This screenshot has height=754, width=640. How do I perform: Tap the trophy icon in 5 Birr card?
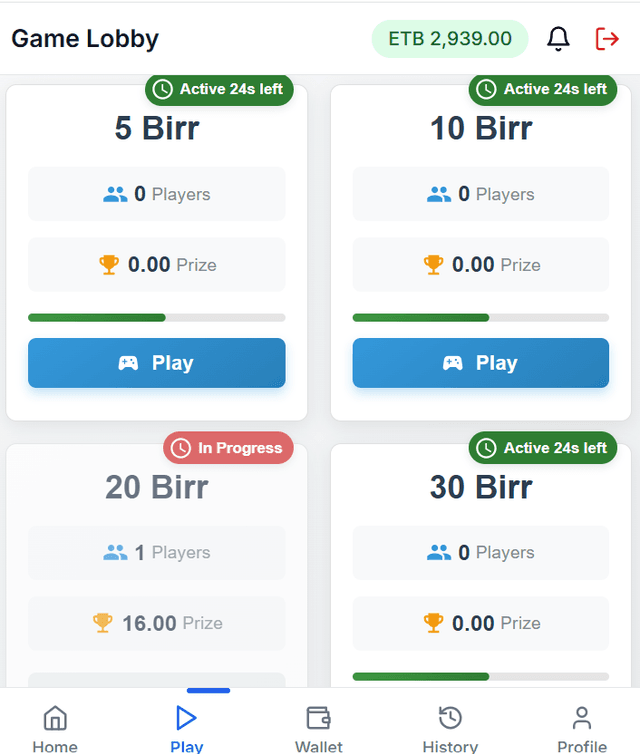(x=109, y=264)
